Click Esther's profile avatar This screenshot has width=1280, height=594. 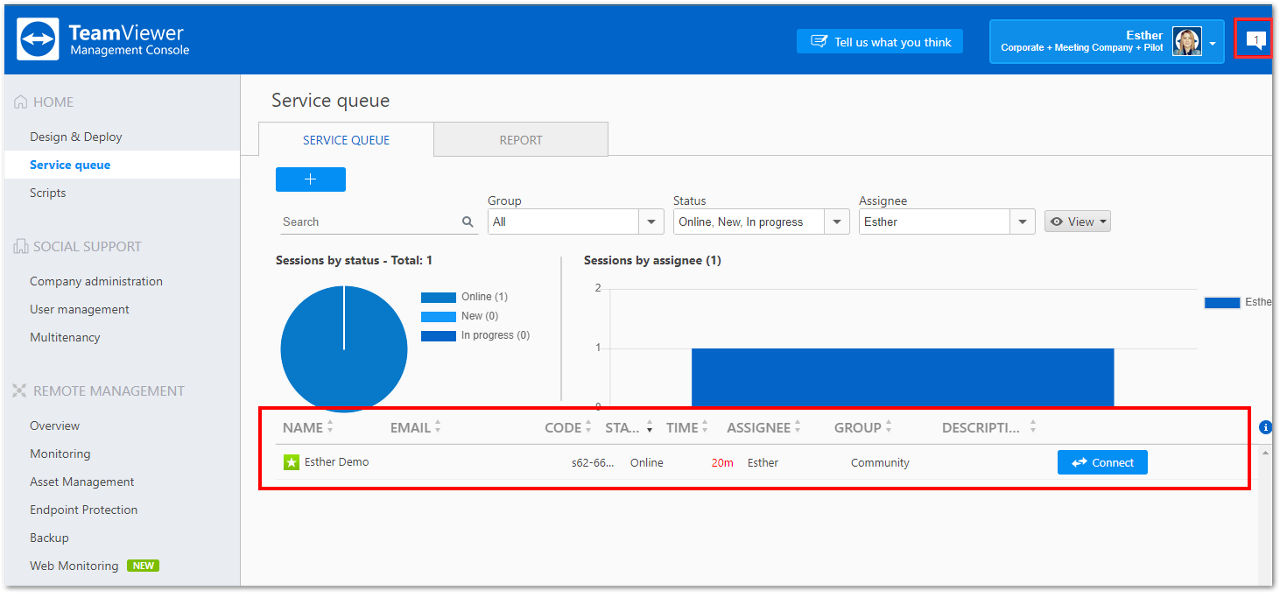(1187, 41)
